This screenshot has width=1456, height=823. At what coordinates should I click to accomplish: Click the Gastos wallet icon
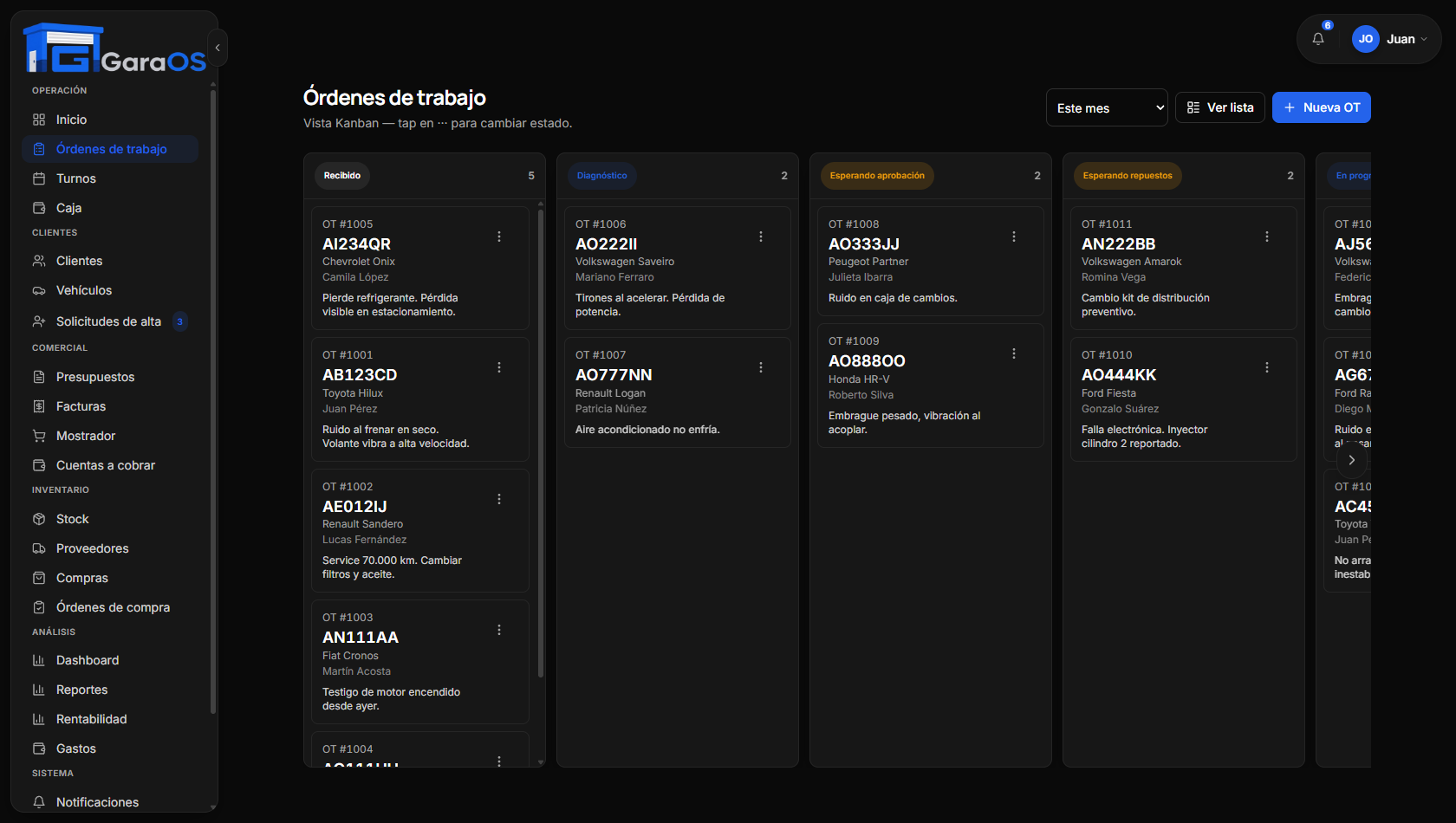(x=39, y=748)
